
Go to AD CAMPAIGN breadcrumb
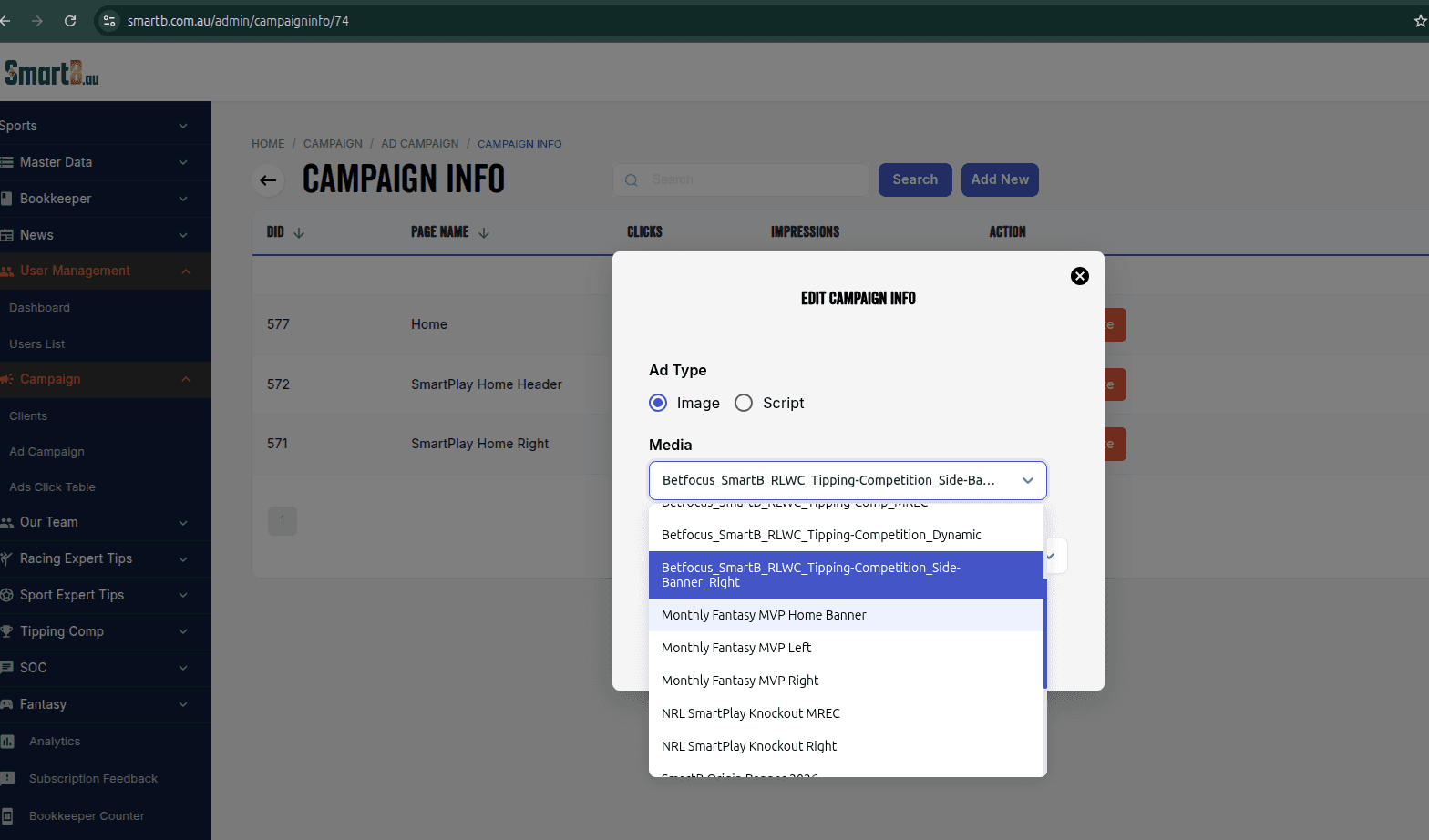(420, 144)
